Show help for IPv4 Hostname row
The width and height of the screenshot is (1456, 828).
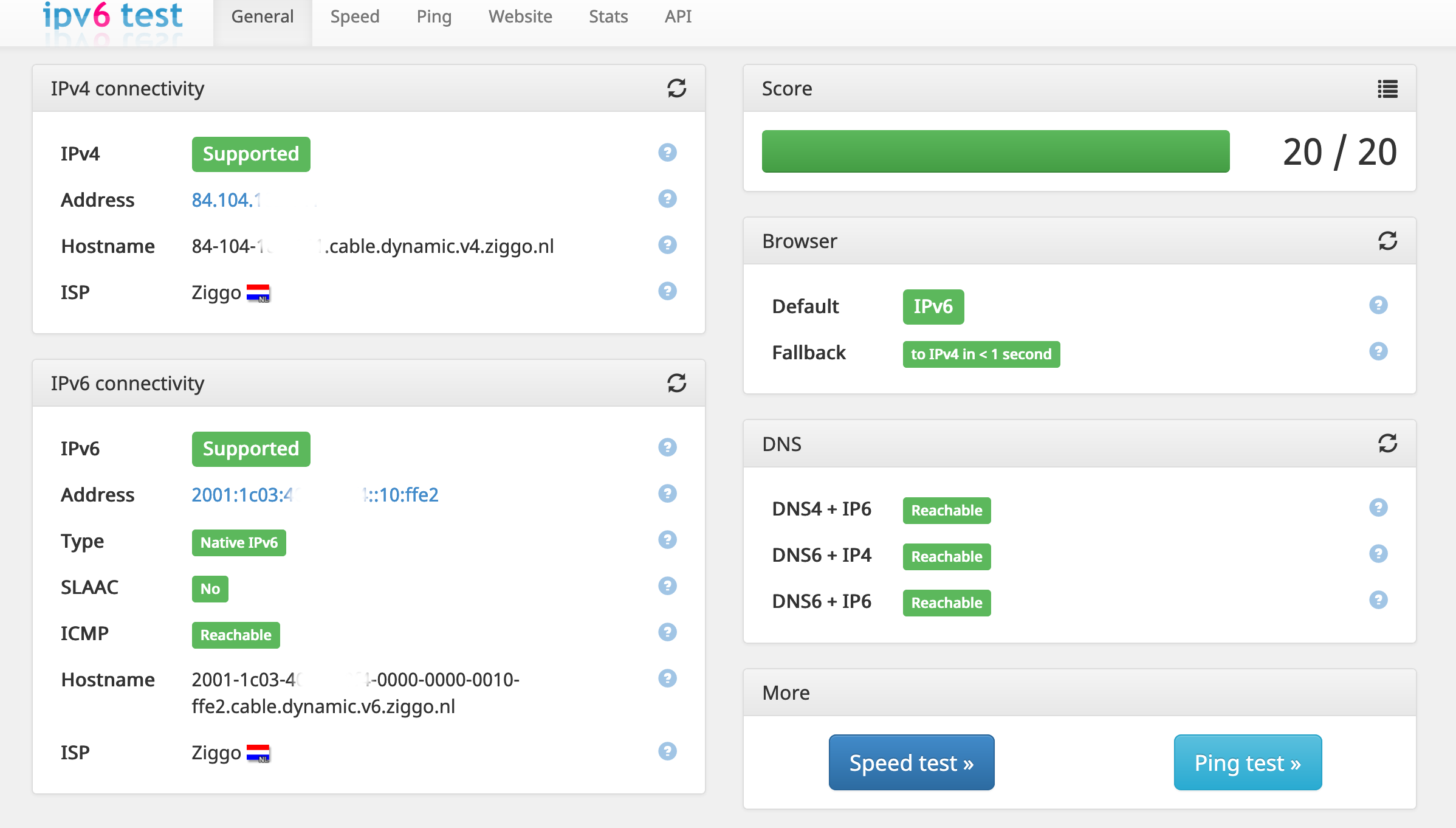(667, 245)
